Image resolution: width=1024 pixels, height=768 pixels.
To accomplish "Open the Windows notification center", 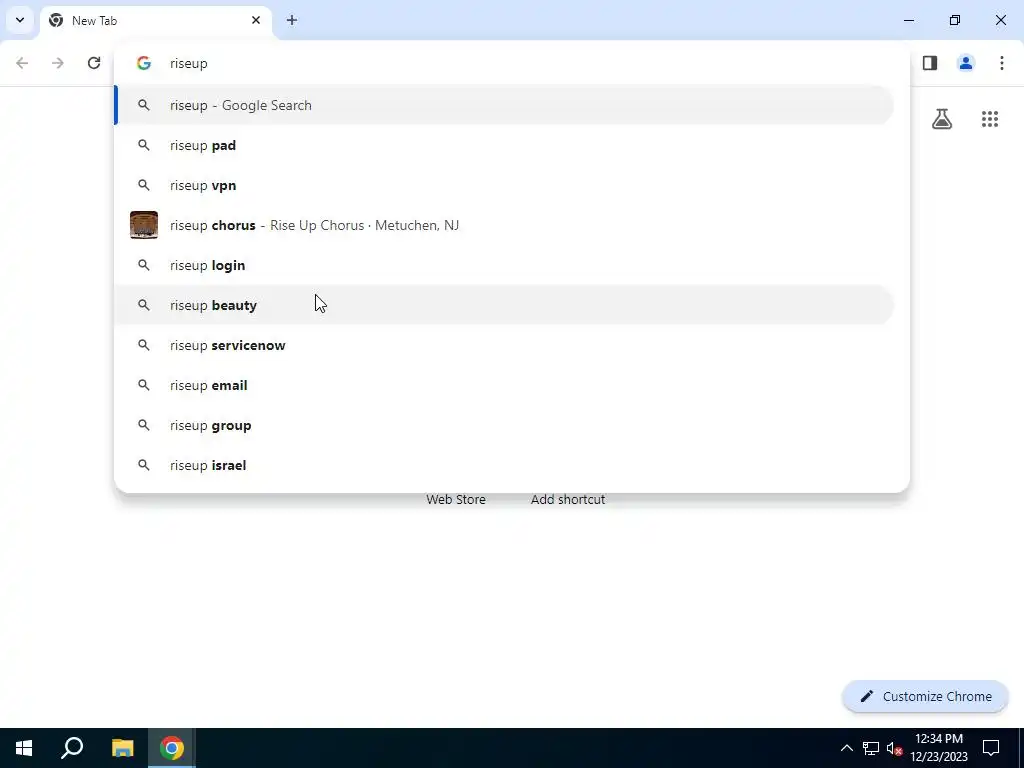I will click(x=991, y=748).
